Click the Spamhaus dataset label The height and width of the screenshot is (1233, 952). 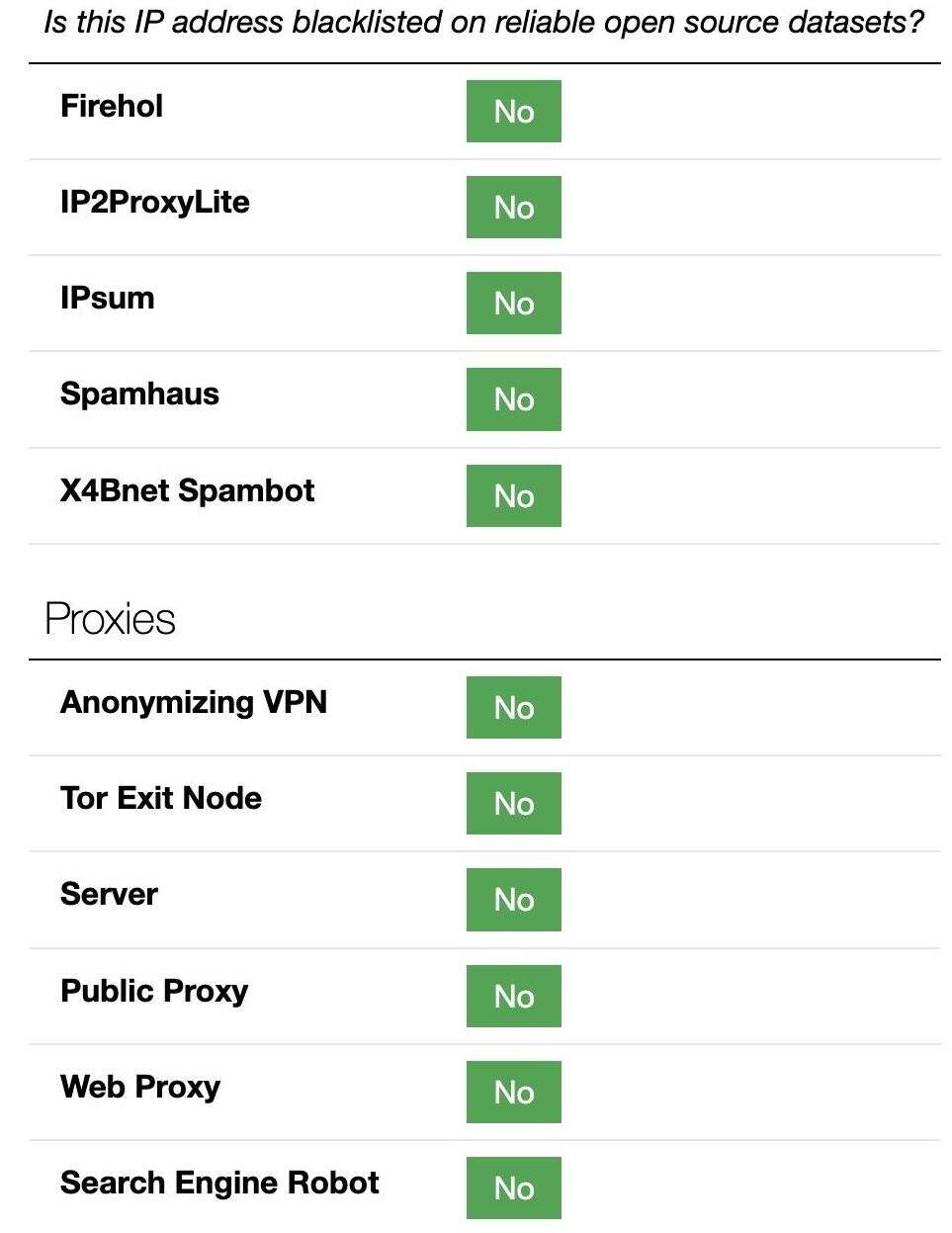[139, 394]
